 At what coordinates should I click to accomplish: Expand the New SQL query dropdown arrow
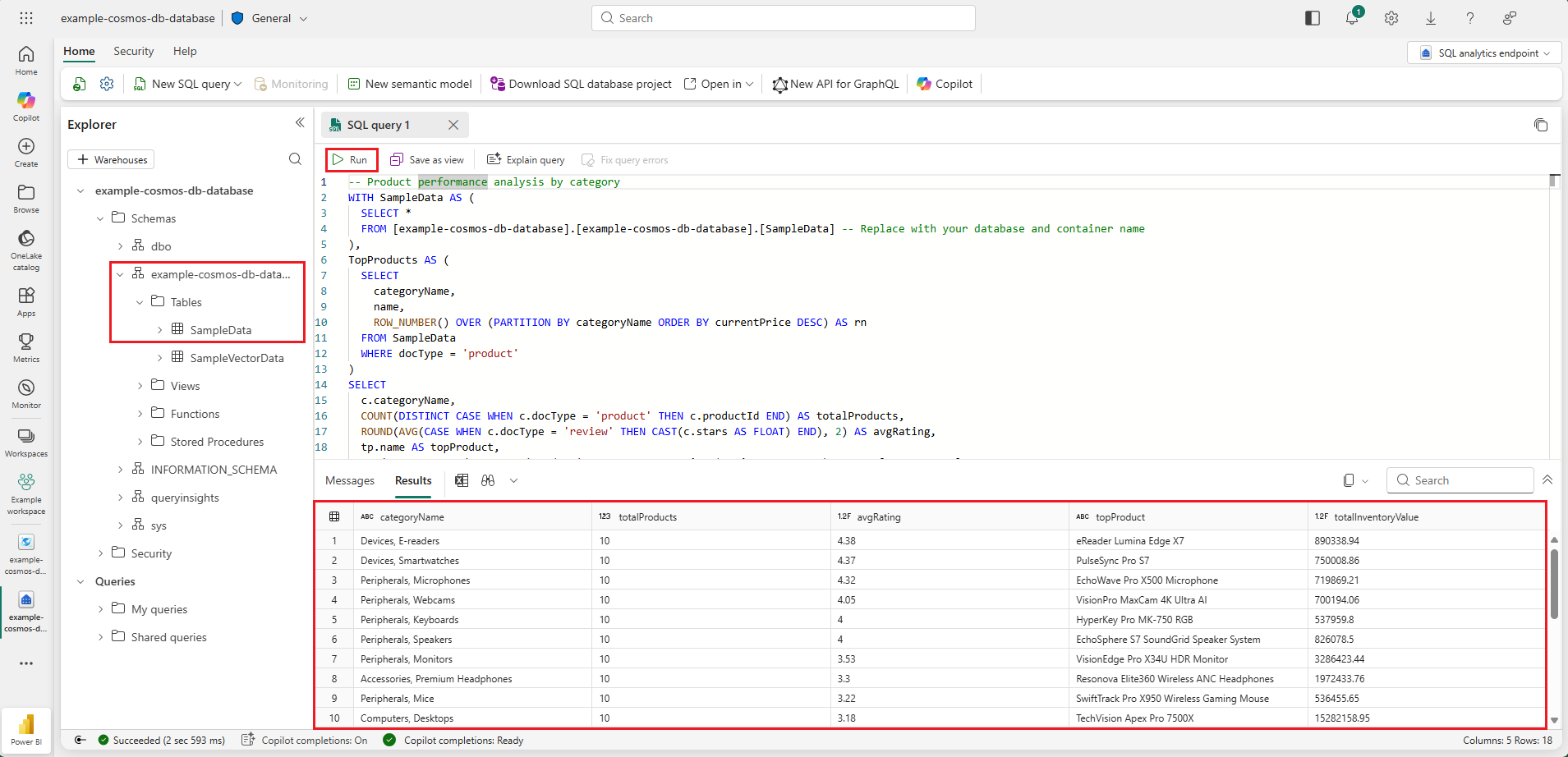coord(238,84)
